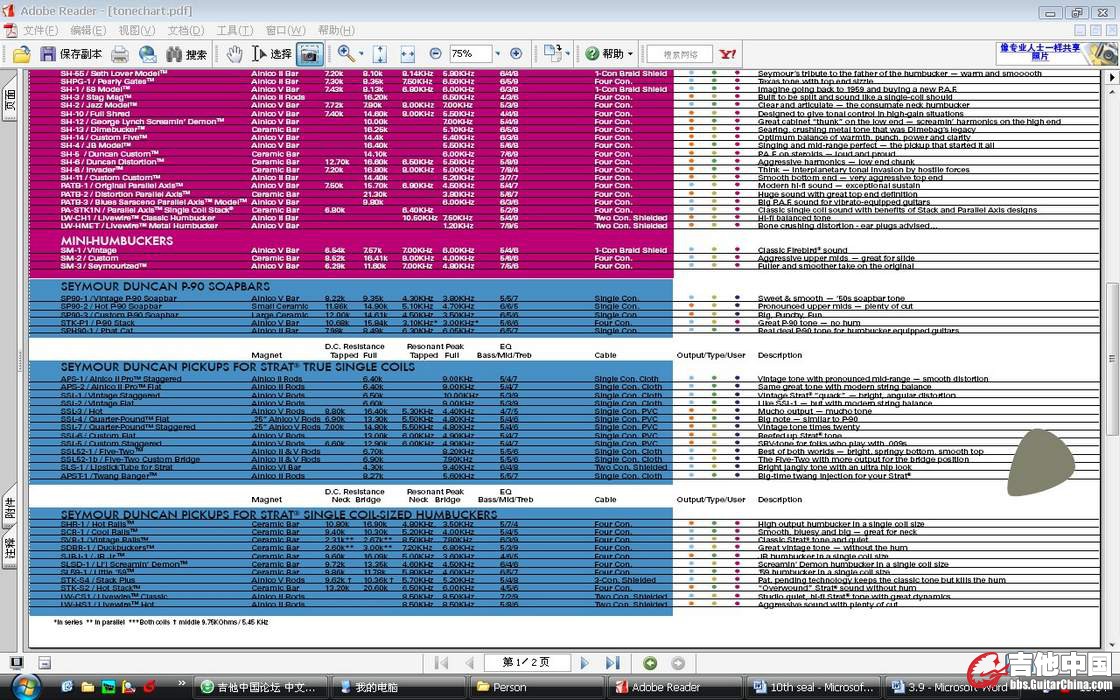Select the text Select (选择) tool

tap(271, 54)
